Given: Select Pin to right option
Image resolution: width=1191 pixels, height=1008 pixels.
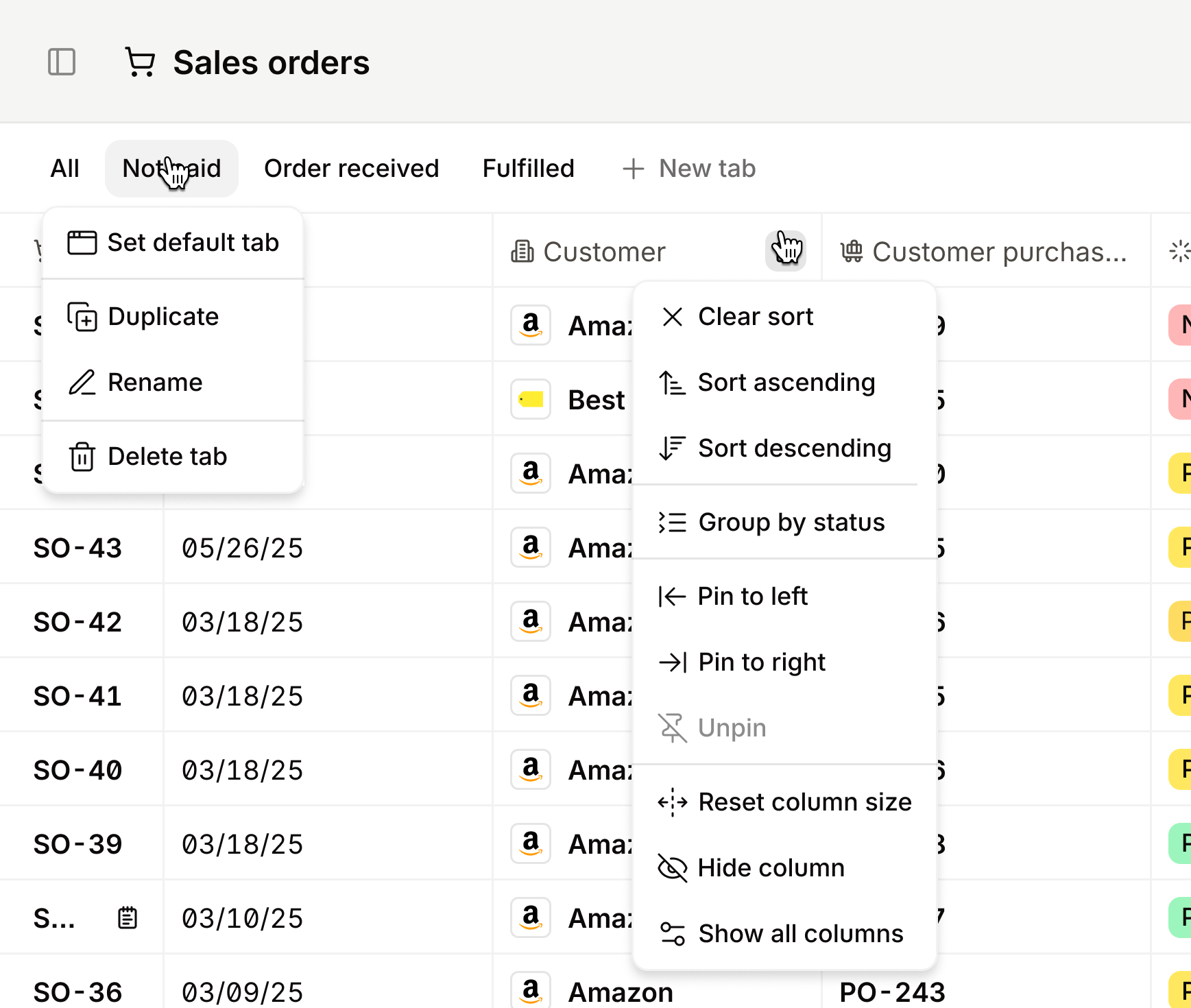Looking at the screenshot, I should [761, 662].
